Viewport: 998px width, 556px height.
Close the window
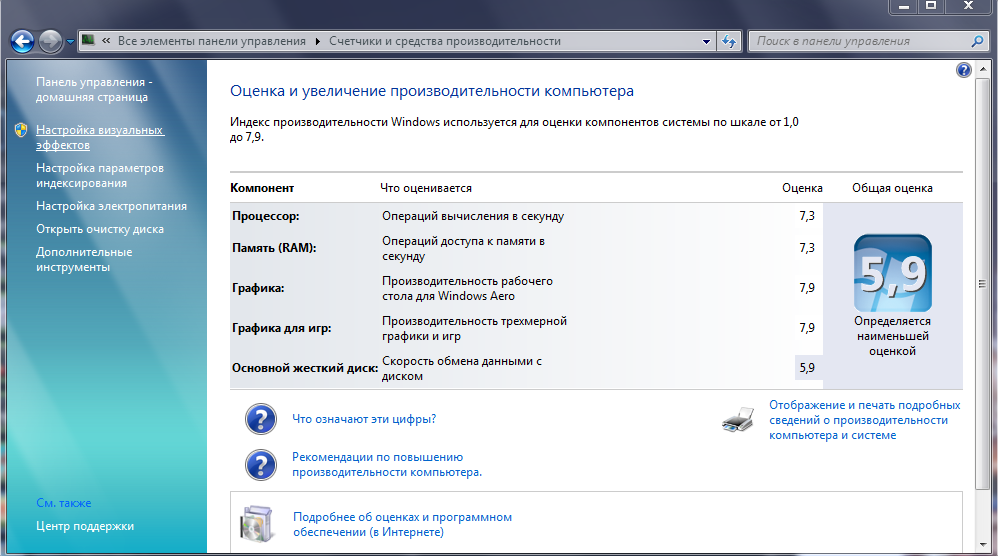[x=968, y=6]
